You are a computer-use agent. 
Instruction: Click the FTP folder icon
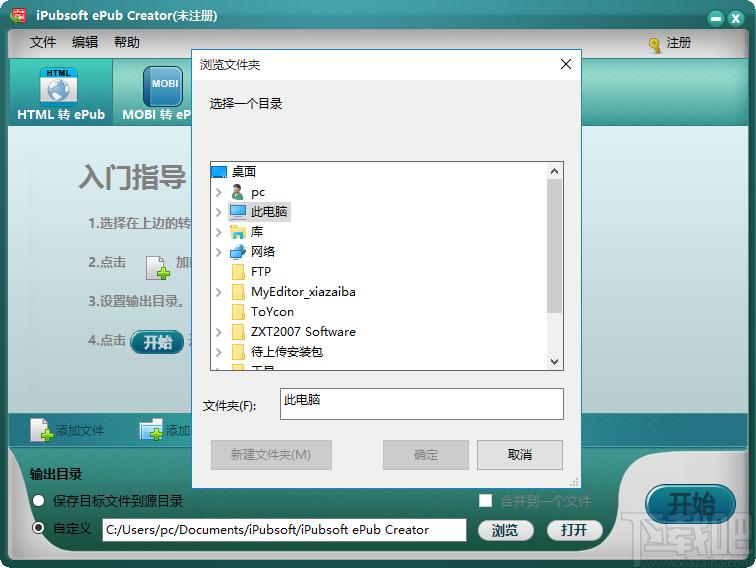[x=238, y=271]
